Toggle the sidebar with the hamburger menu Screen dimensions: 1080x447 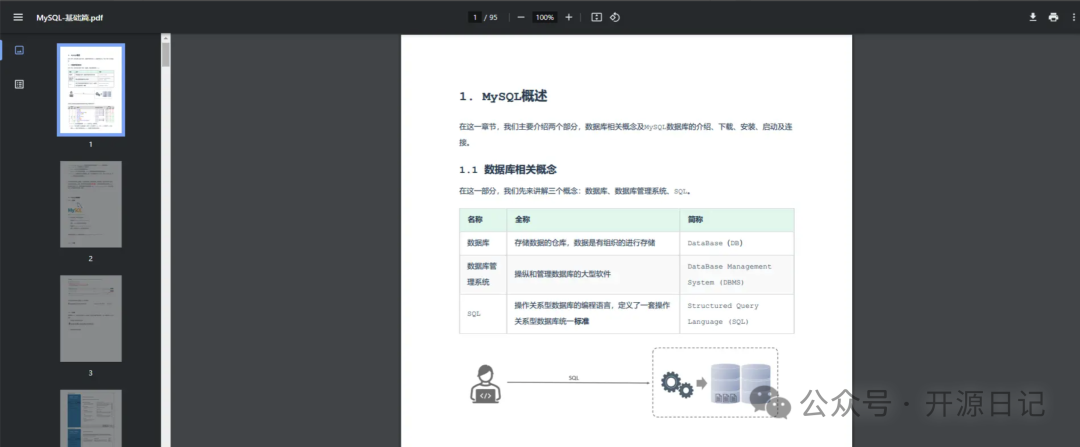click(17, 17)
